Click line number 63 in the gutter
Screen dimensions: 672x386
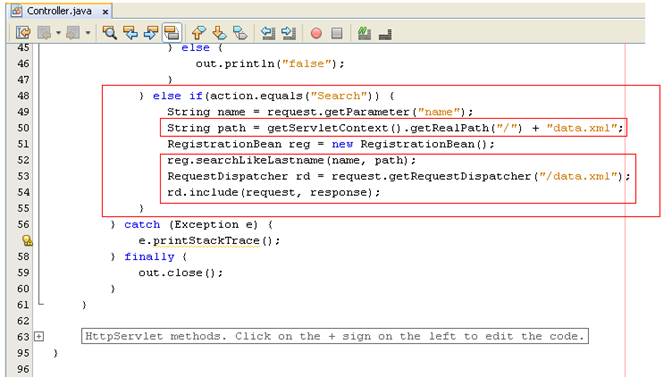click(24, 337)
